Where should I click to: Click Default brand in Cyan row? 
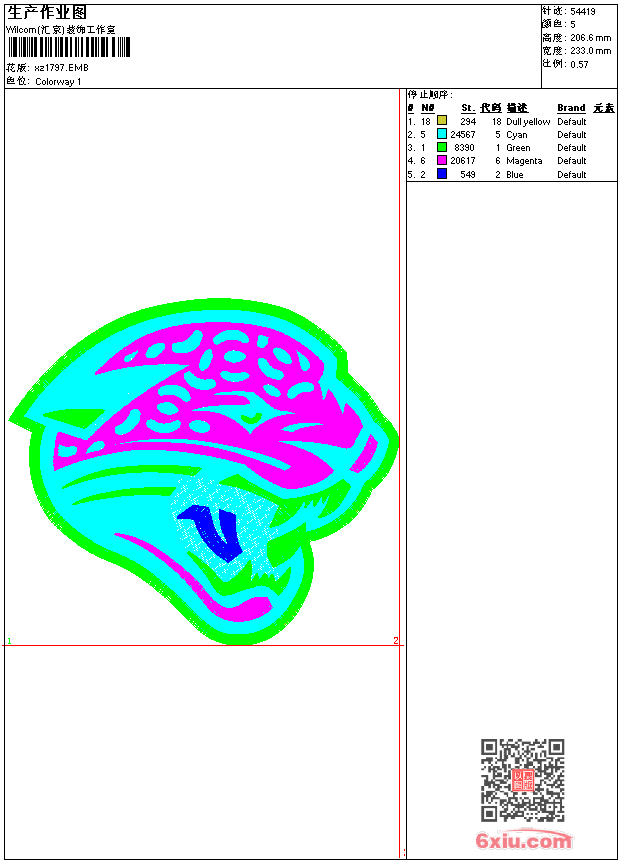pyautogui.click(x=572, y=135)
